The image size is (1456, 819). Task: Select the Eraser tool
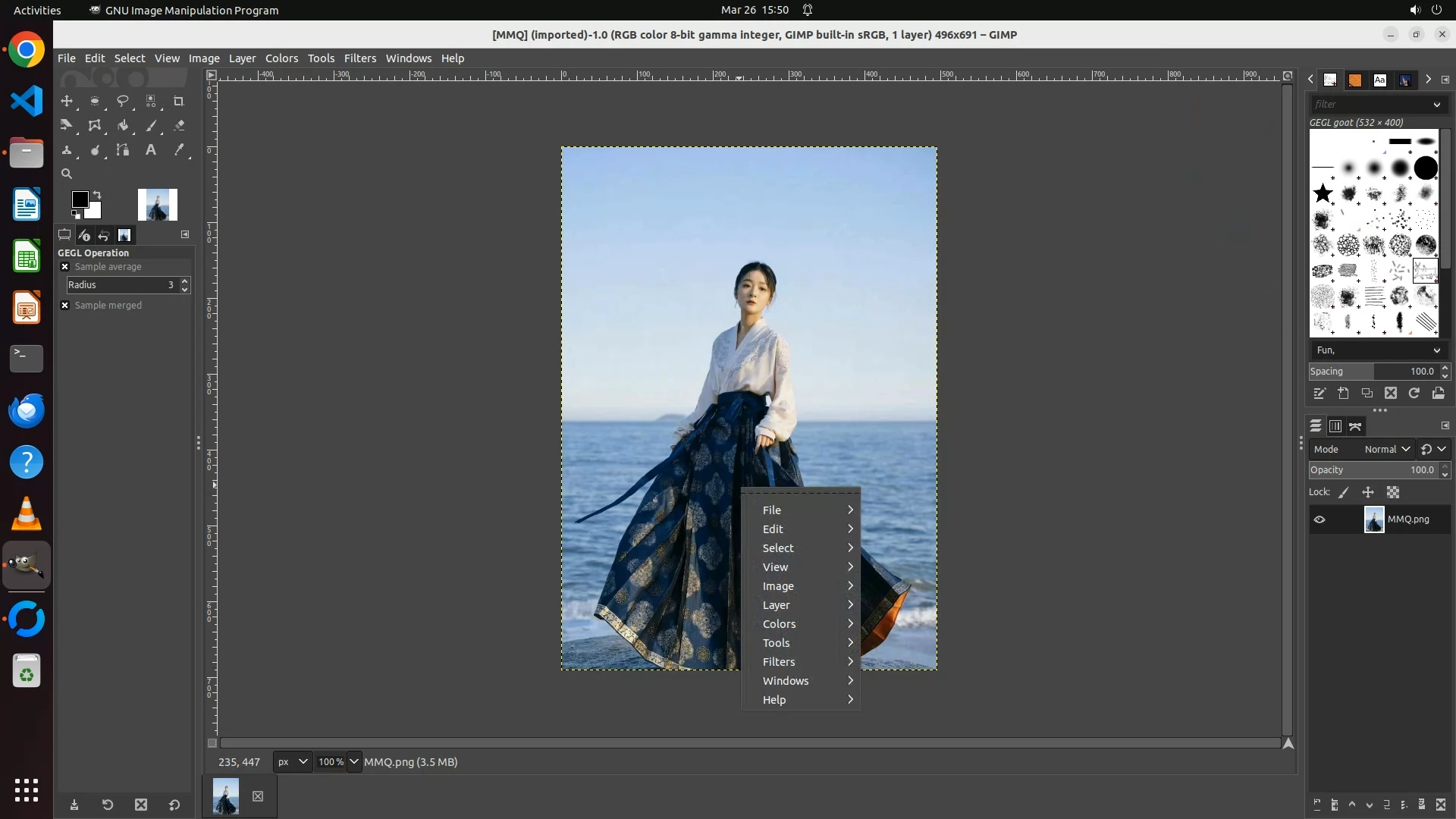click(179, 126)
